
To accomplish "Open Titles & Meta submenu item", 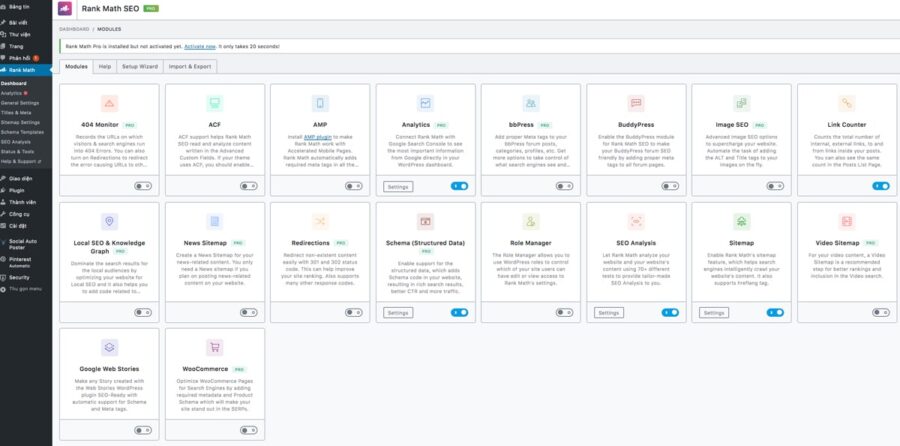I will (x=16, y=113).
